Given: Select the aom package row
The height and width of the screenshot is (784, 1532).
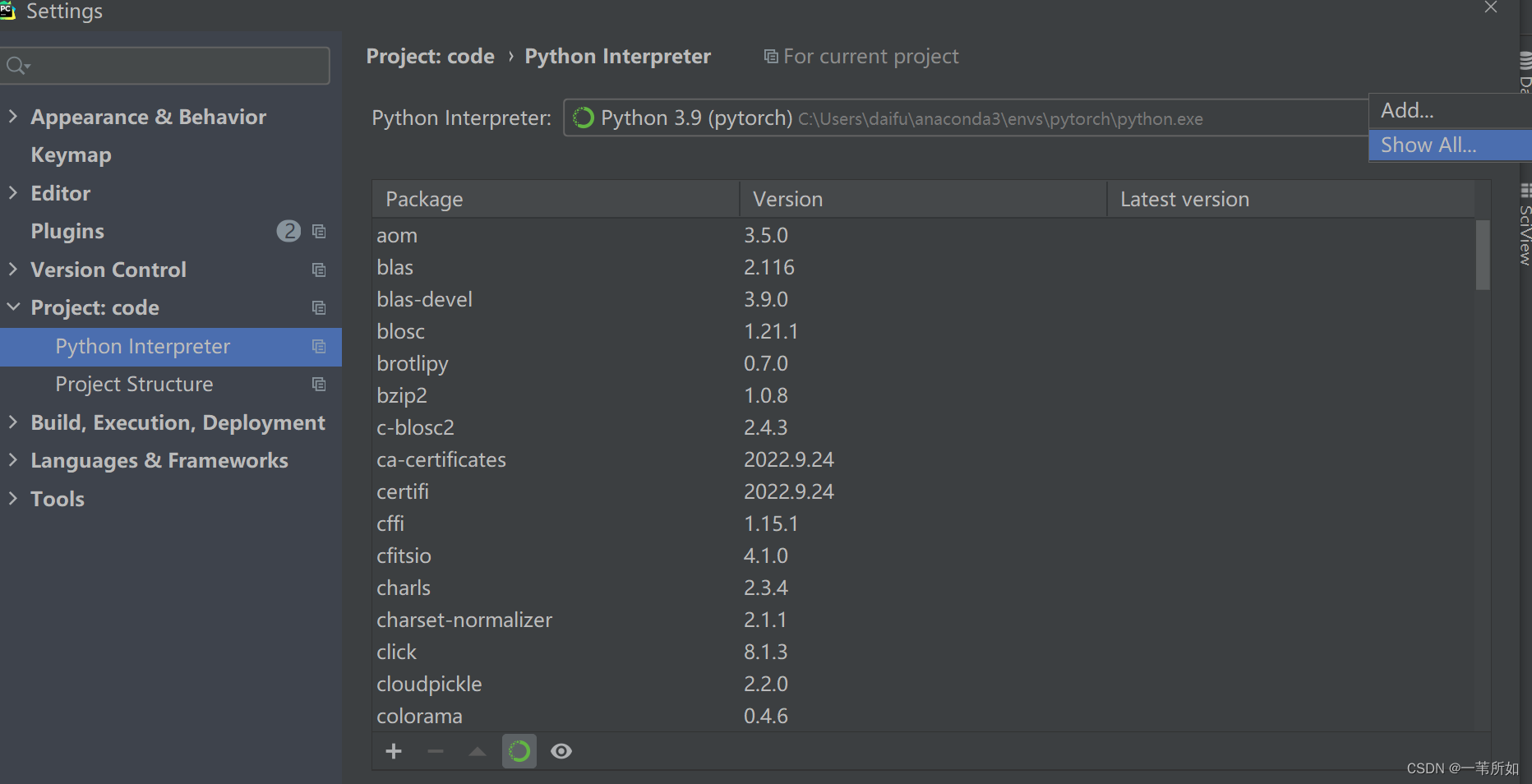Looking at the screenshot, I should click(924, 235).
